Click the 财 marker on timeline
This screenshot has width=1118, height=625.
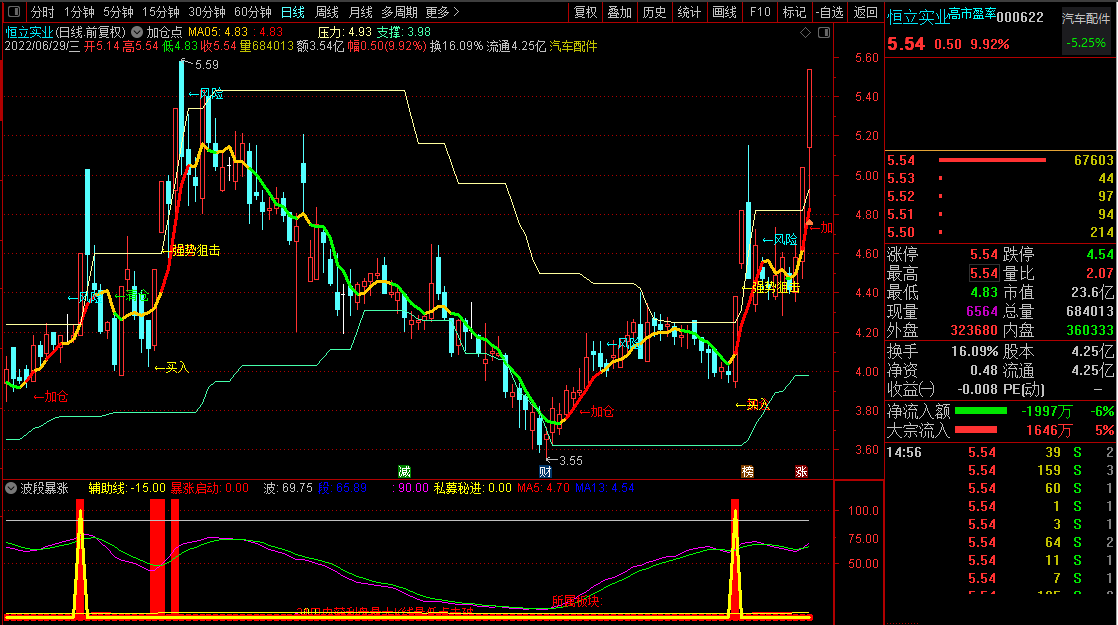click(x=545, y=471)
